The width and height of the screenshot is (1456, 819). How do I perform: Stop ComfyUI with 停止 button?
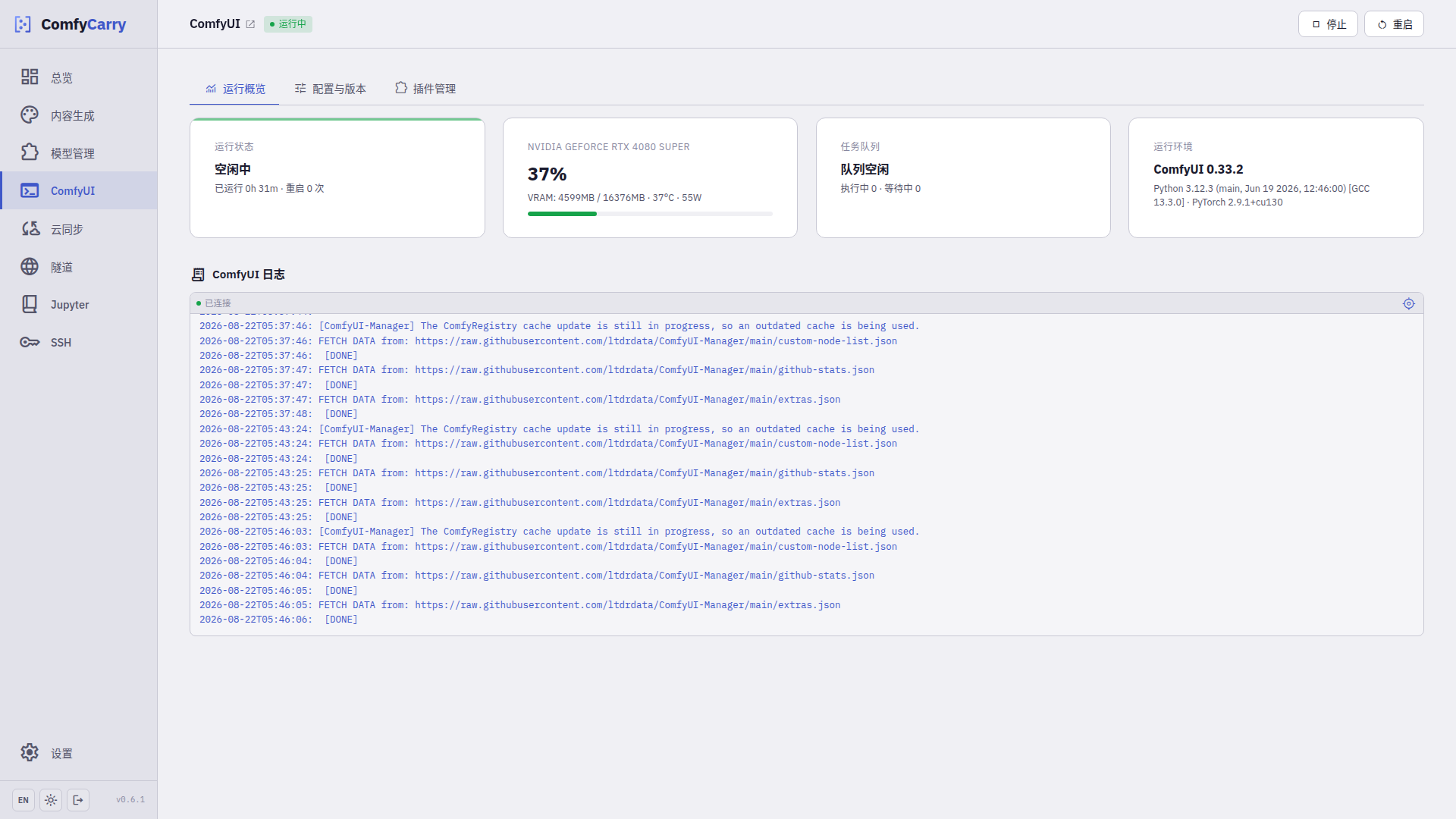point(1328,24)
